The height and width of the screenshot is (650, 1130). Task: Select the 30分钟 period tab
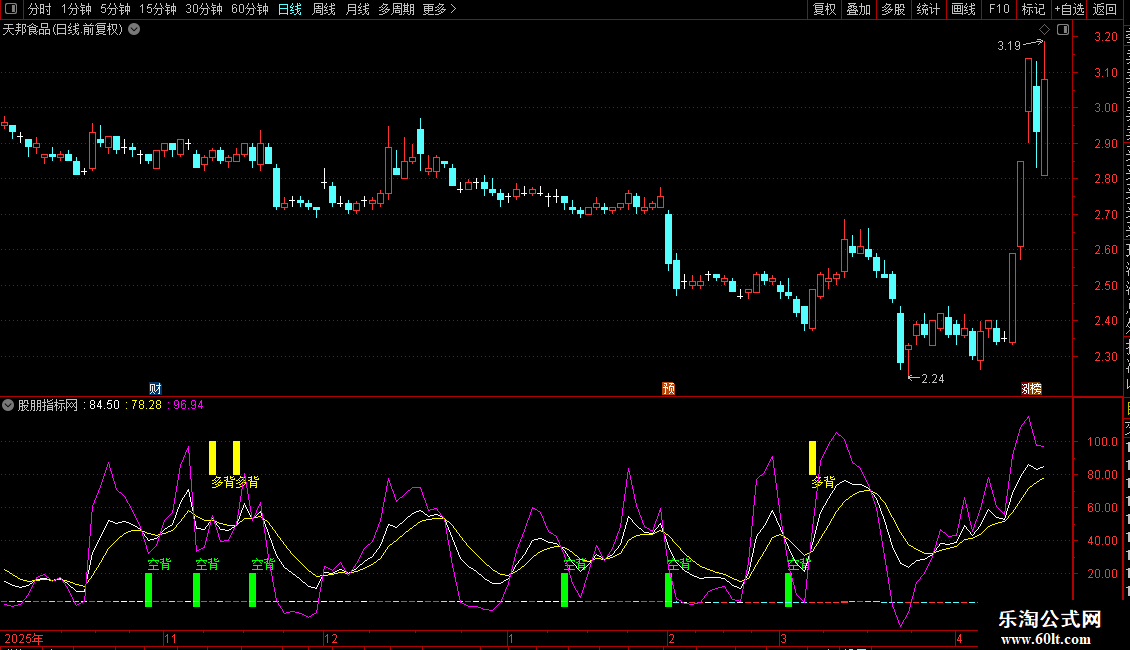204,9
